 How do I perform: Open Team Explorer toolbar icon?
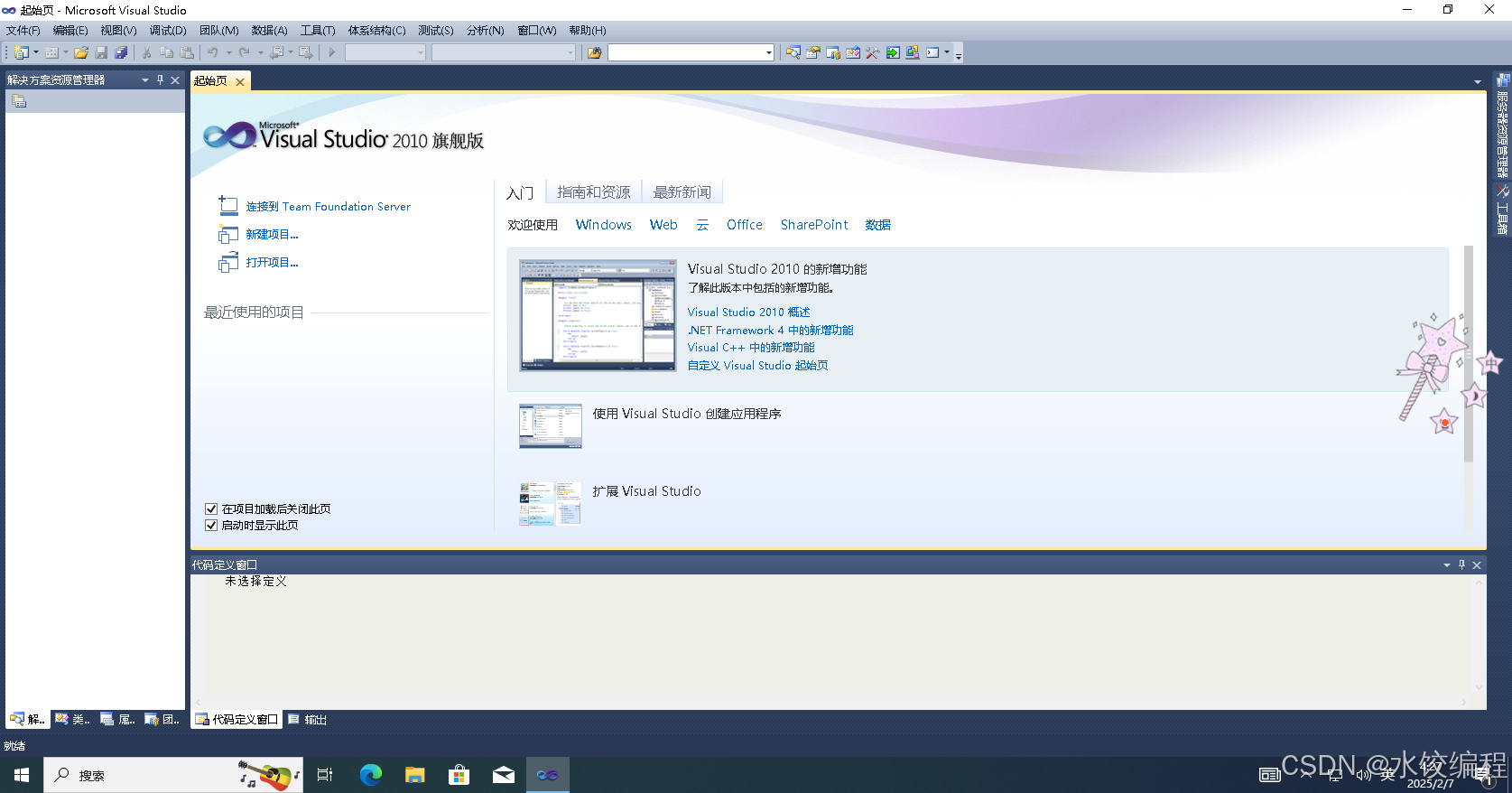(x=833, y=52)
